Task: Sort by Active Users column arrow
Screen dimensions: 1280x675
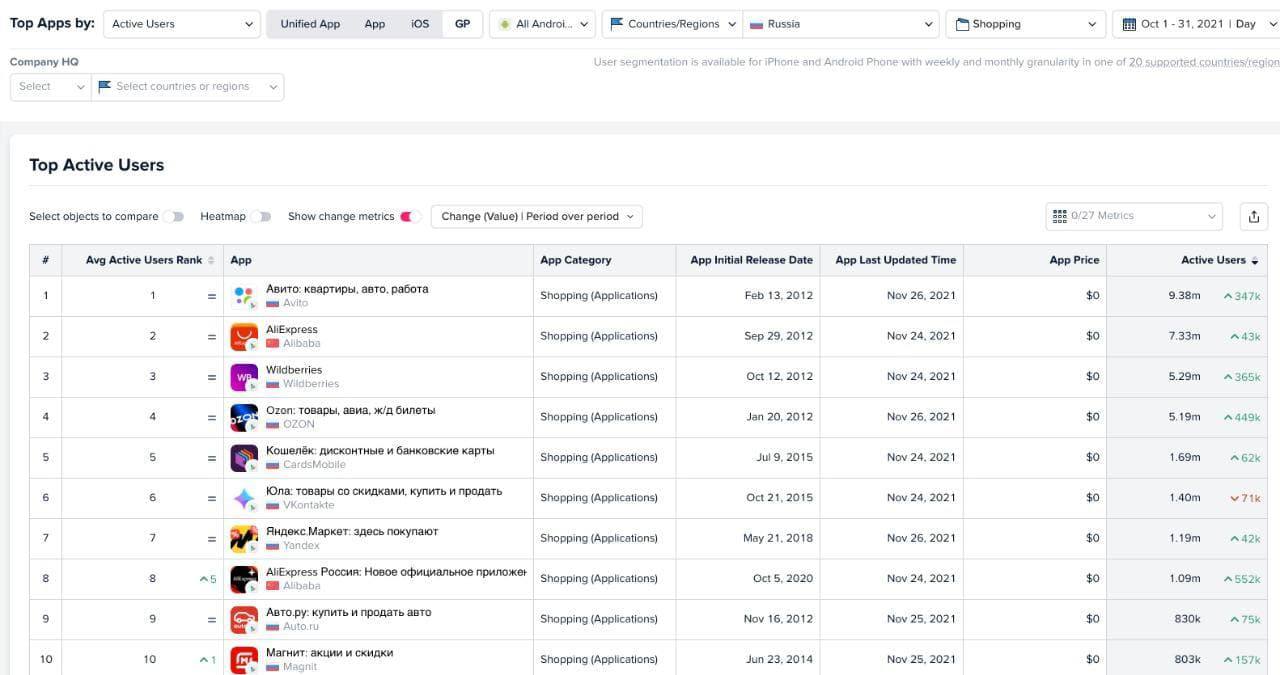Action: coord(1255,260)
